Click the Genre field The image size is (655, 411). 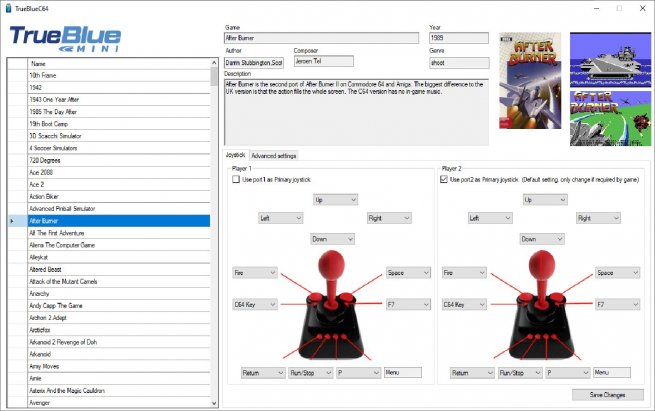(x=459, y=63)
